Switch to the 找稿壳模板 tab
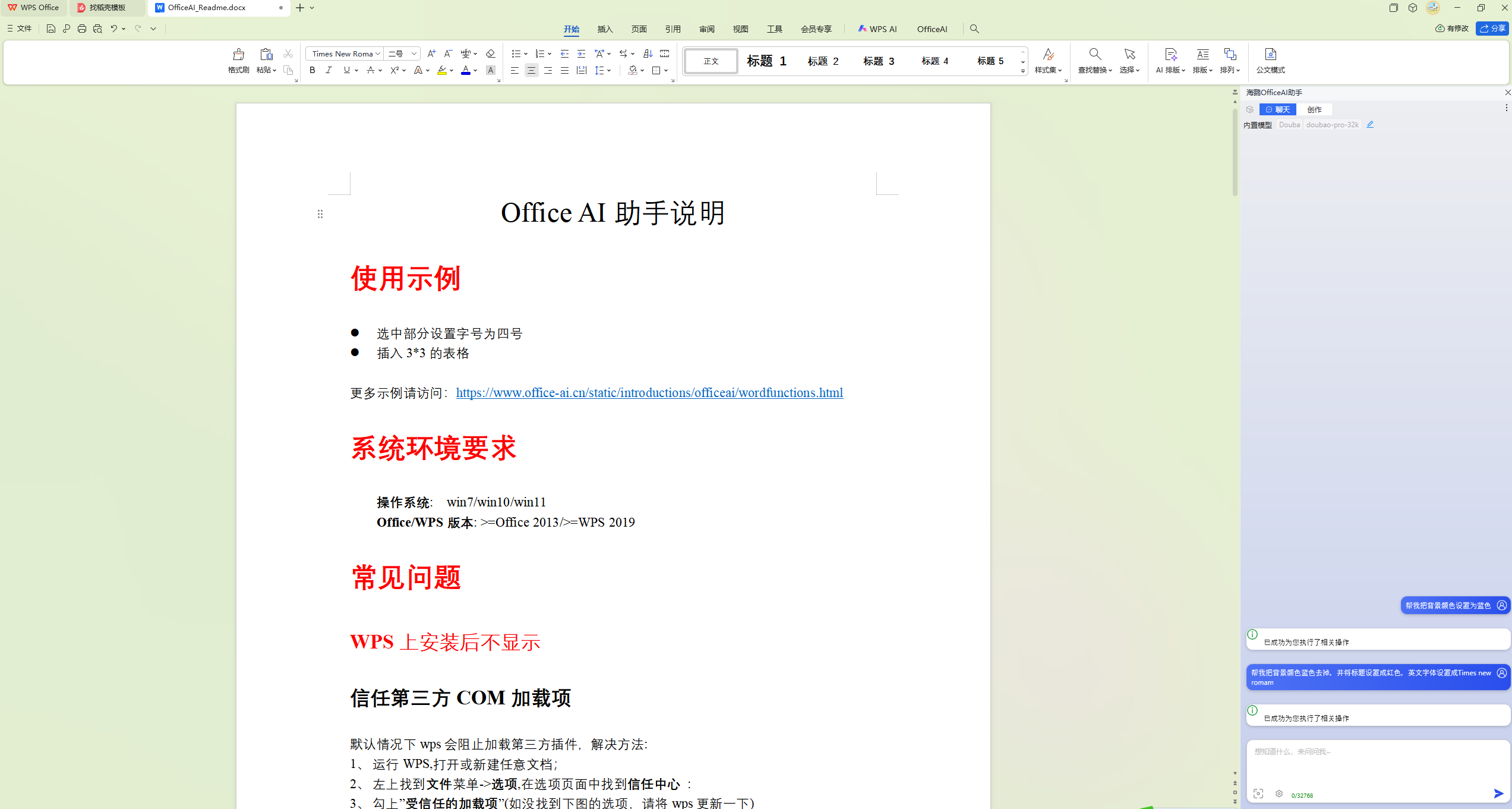1512x809 pixels. 107,8
